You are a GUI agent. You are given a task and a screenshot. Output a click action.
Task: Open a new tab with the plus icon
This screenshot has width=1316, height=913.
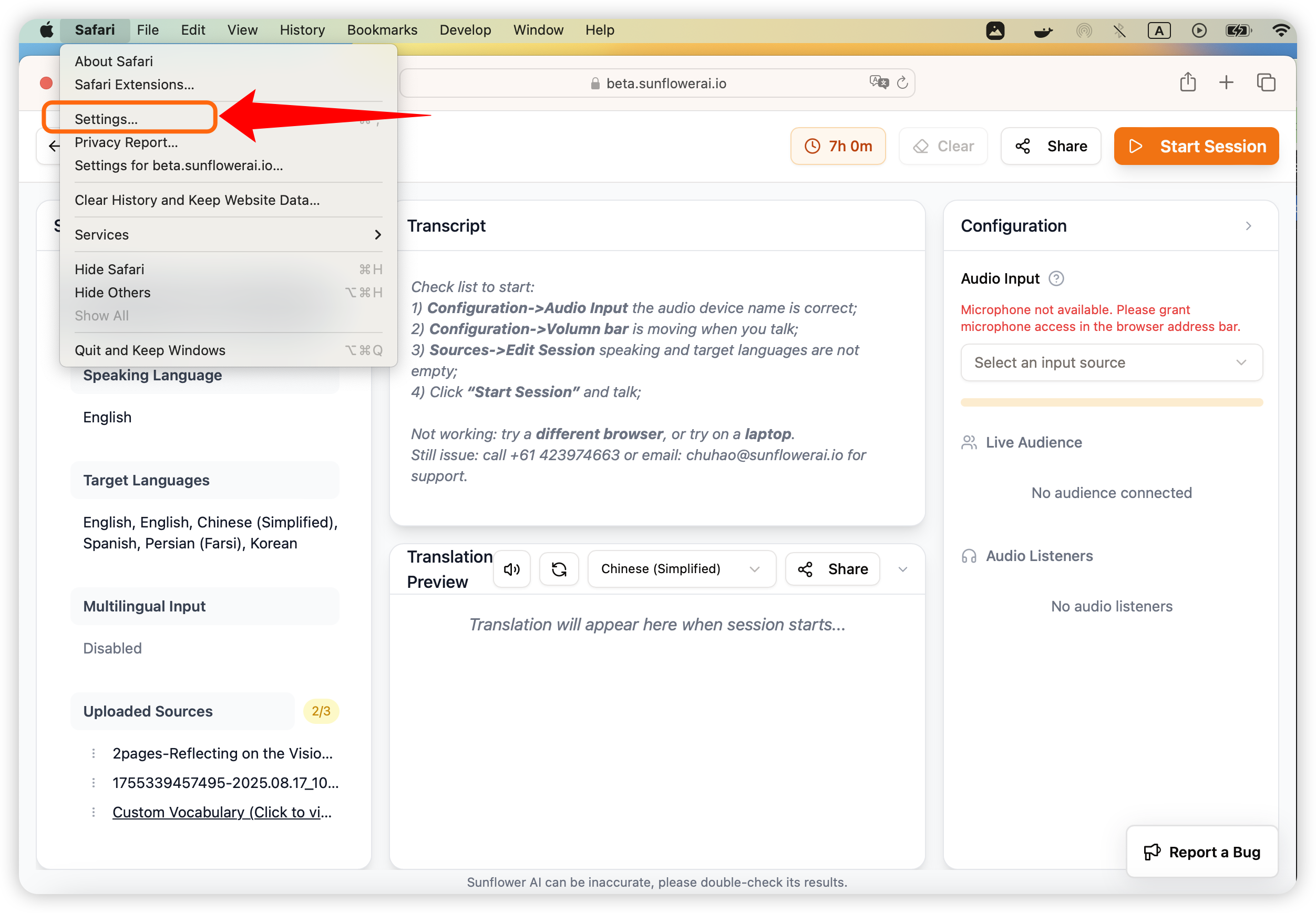(1226, 82)
